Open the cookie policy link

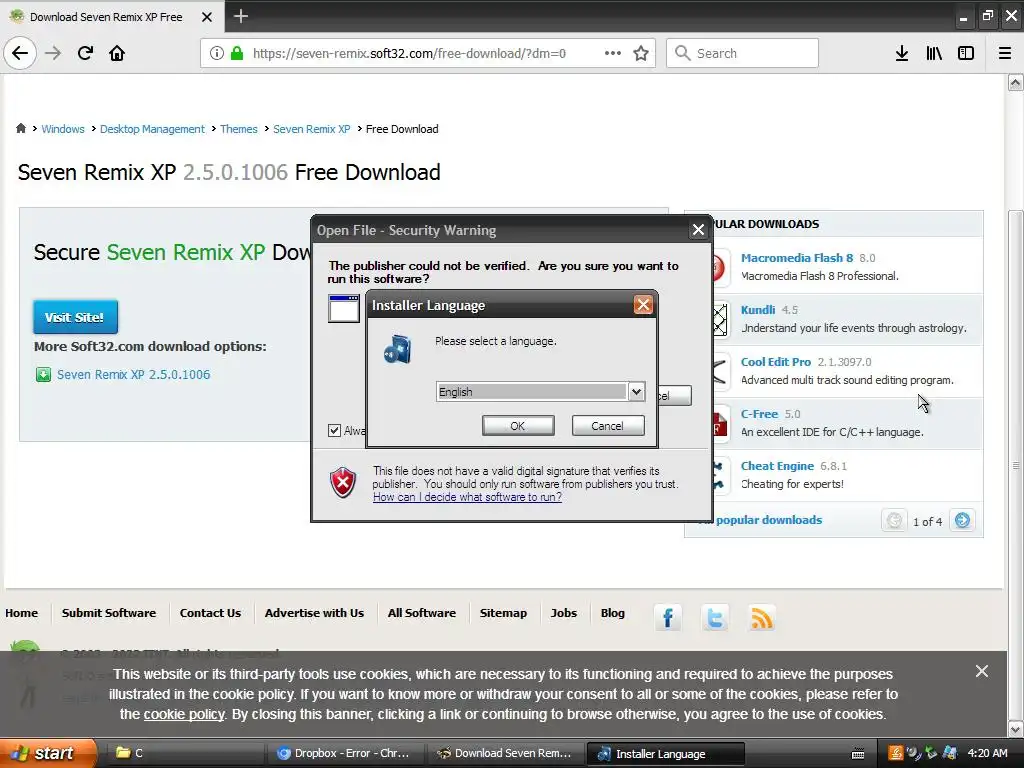(x=184, y=714)
